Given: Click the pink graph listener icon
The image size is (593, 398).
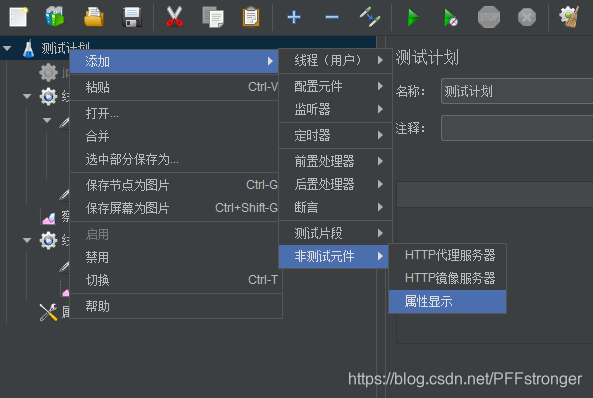Looking at the screenshot, I should [x=48, y=218].
